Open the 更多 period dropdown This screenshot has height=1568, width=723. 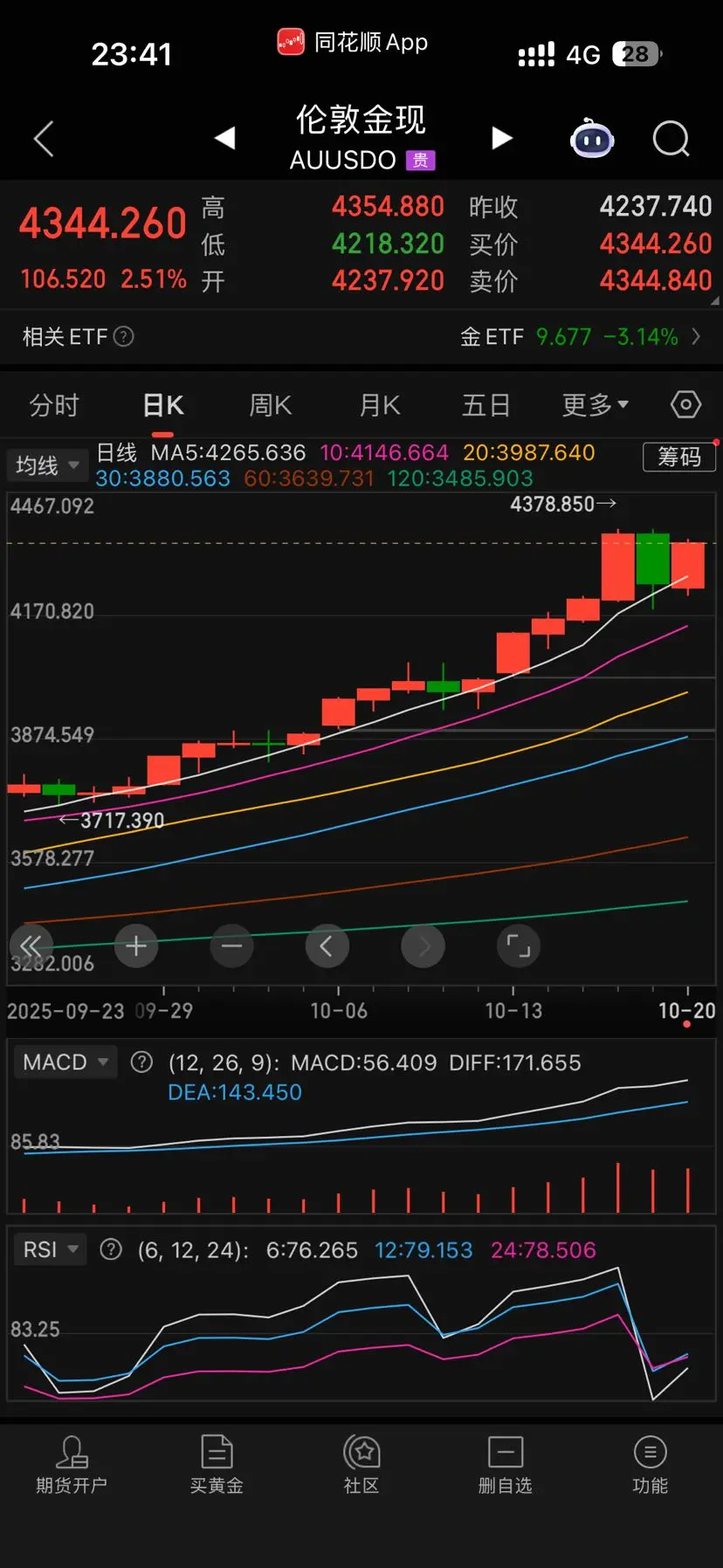coord(596,405)
